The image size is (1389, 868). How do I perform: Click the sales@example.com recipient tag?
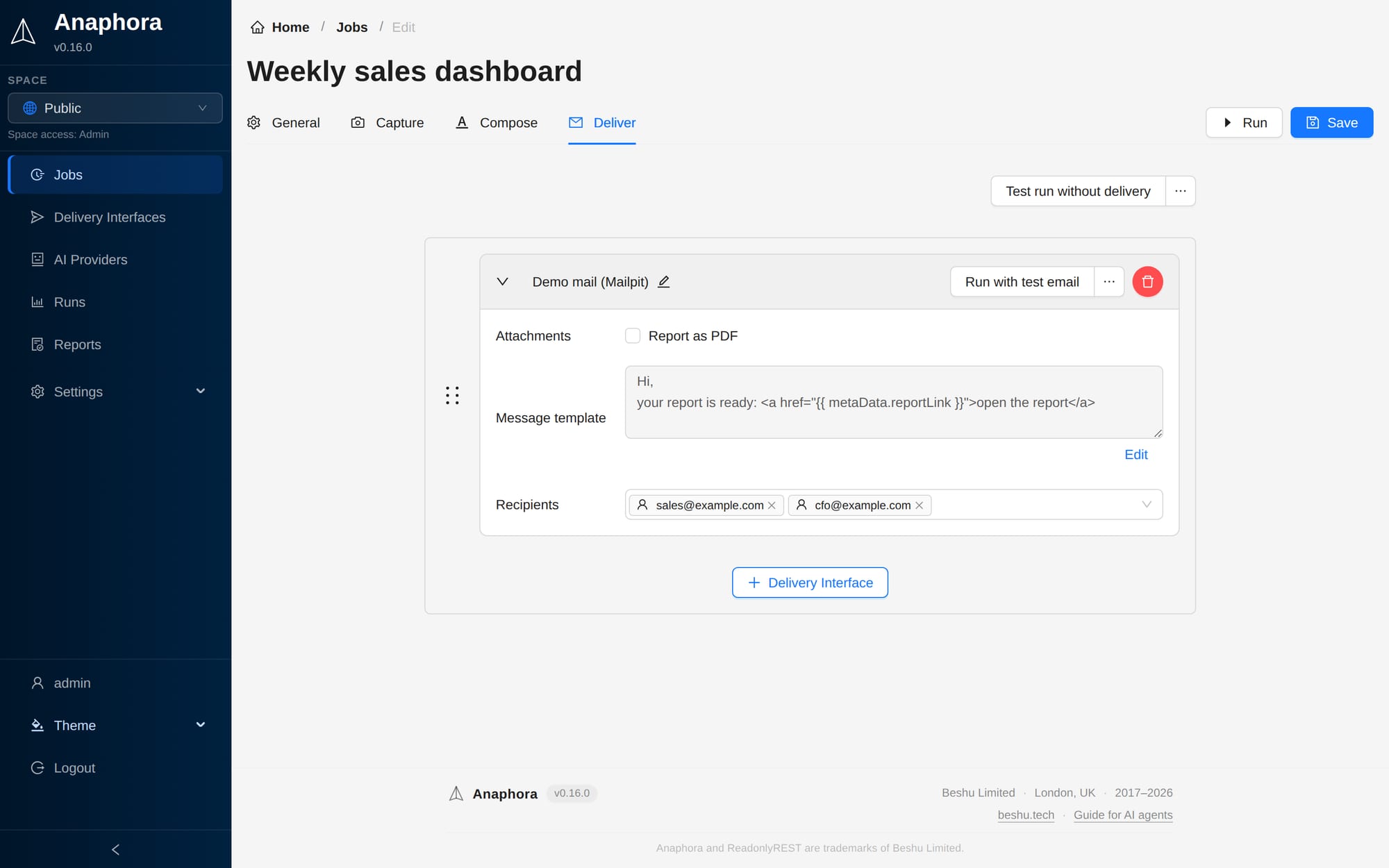[x=706, y=506]
